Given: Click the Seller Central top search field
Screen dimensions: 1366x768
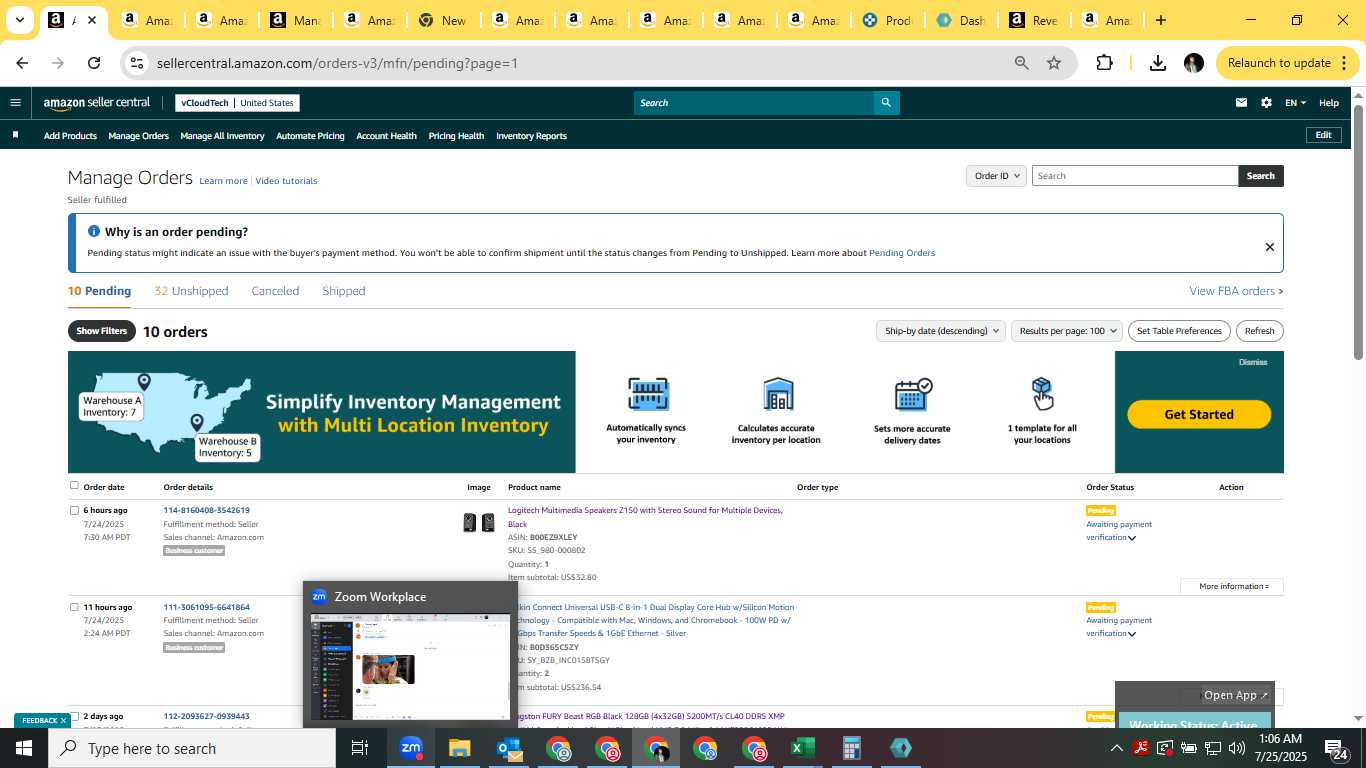Looking at the screenshot, I should coord(754,102).
